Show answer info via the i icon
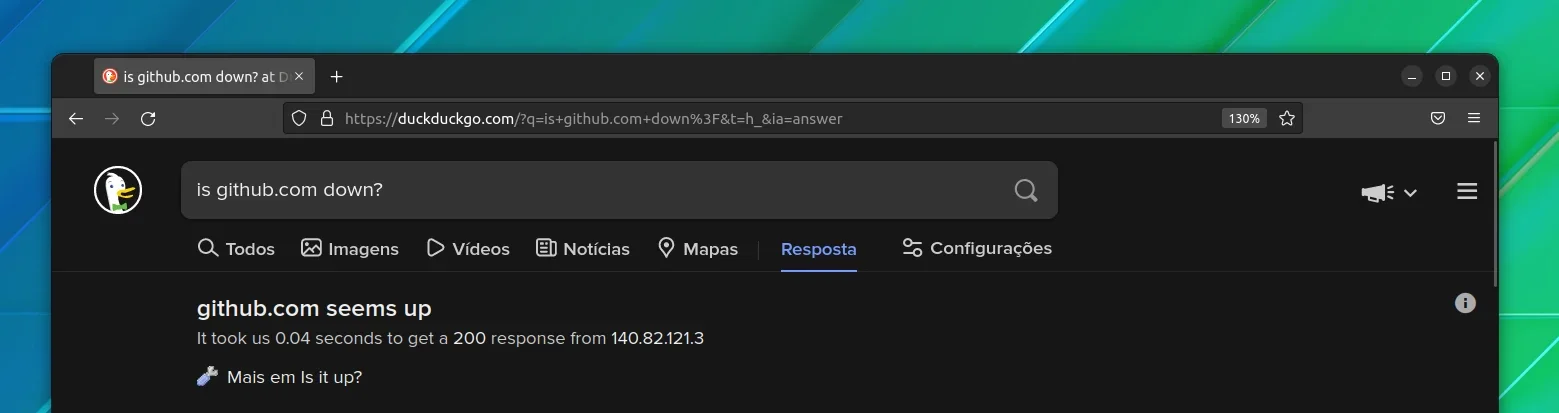The width and height of the screenshot is (1559, 413). 1465,303
